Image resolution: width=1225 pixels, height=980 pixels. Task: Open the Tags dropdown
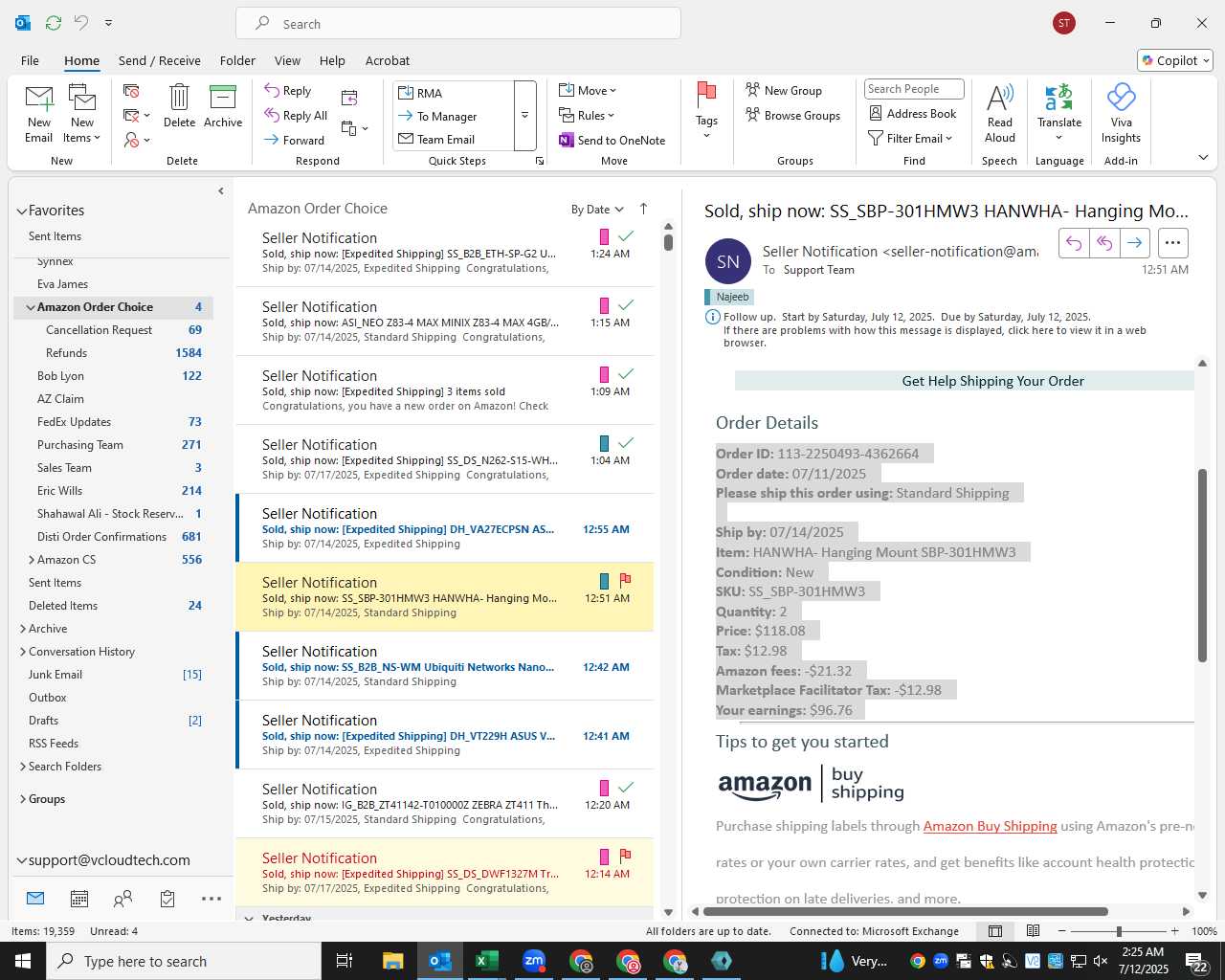pyautogui.click(x=706, y=110)
